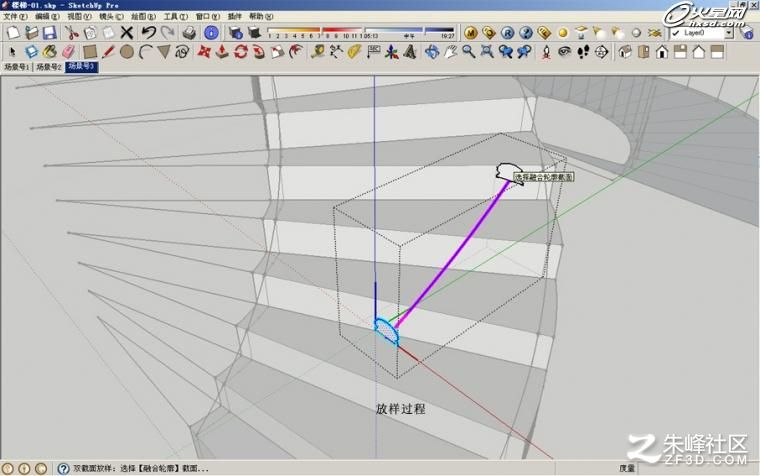Select the pink Eraser tool
This screenshot has height=476, width=760.
(x=68, y=51)
